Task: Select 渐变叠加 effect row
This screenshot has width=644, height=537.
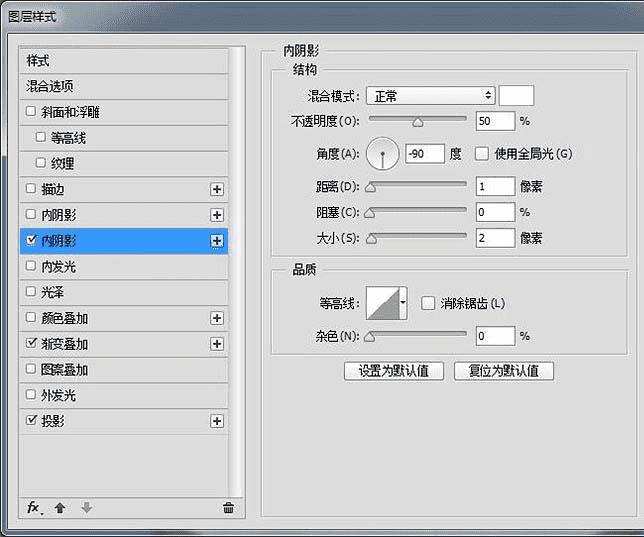Action: click(123, 344)
